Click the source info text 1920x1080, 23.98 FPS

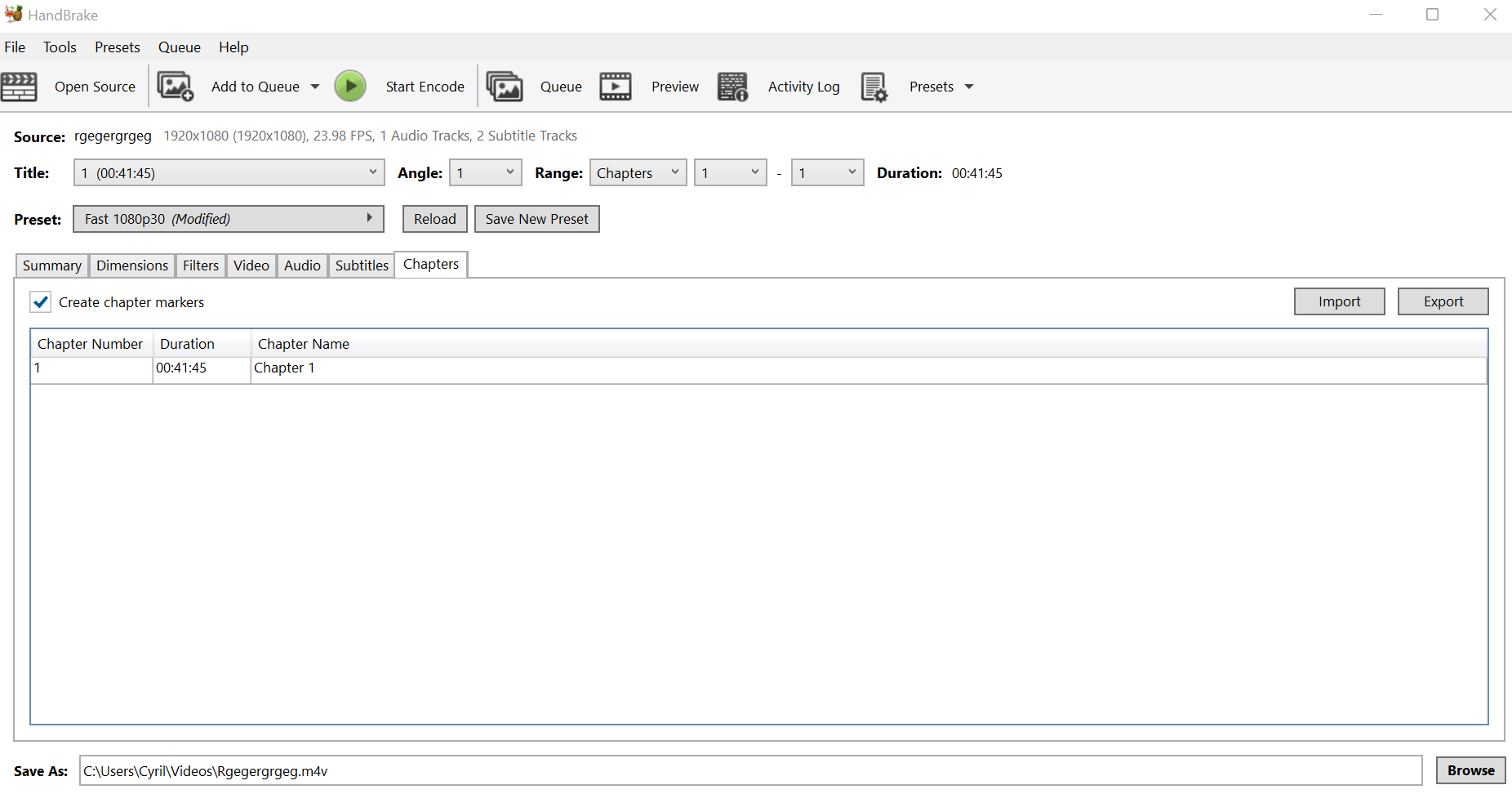[371, 136]
